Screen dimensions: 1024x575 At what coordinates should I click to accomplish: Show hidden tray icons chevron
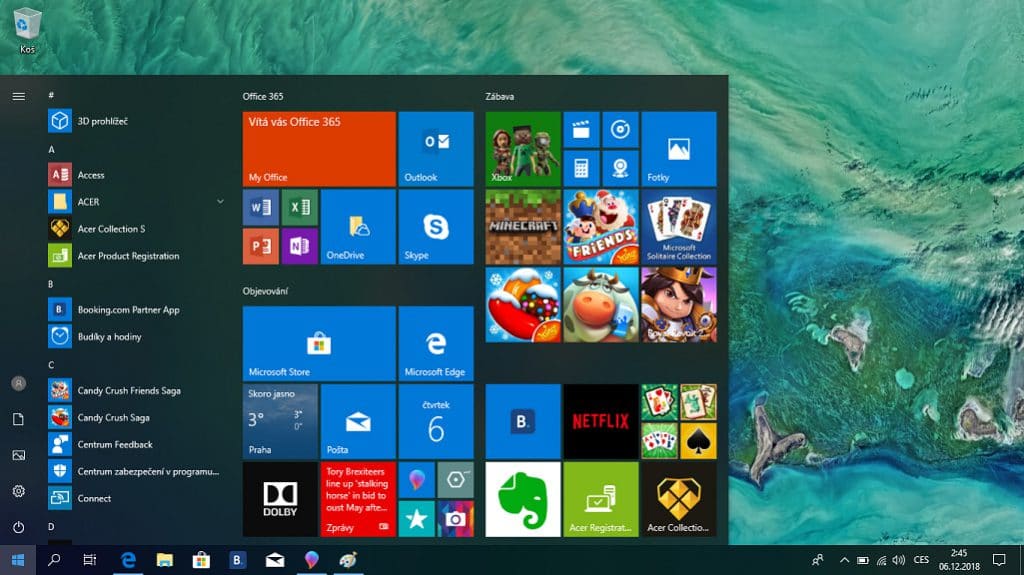pos(844,560)
